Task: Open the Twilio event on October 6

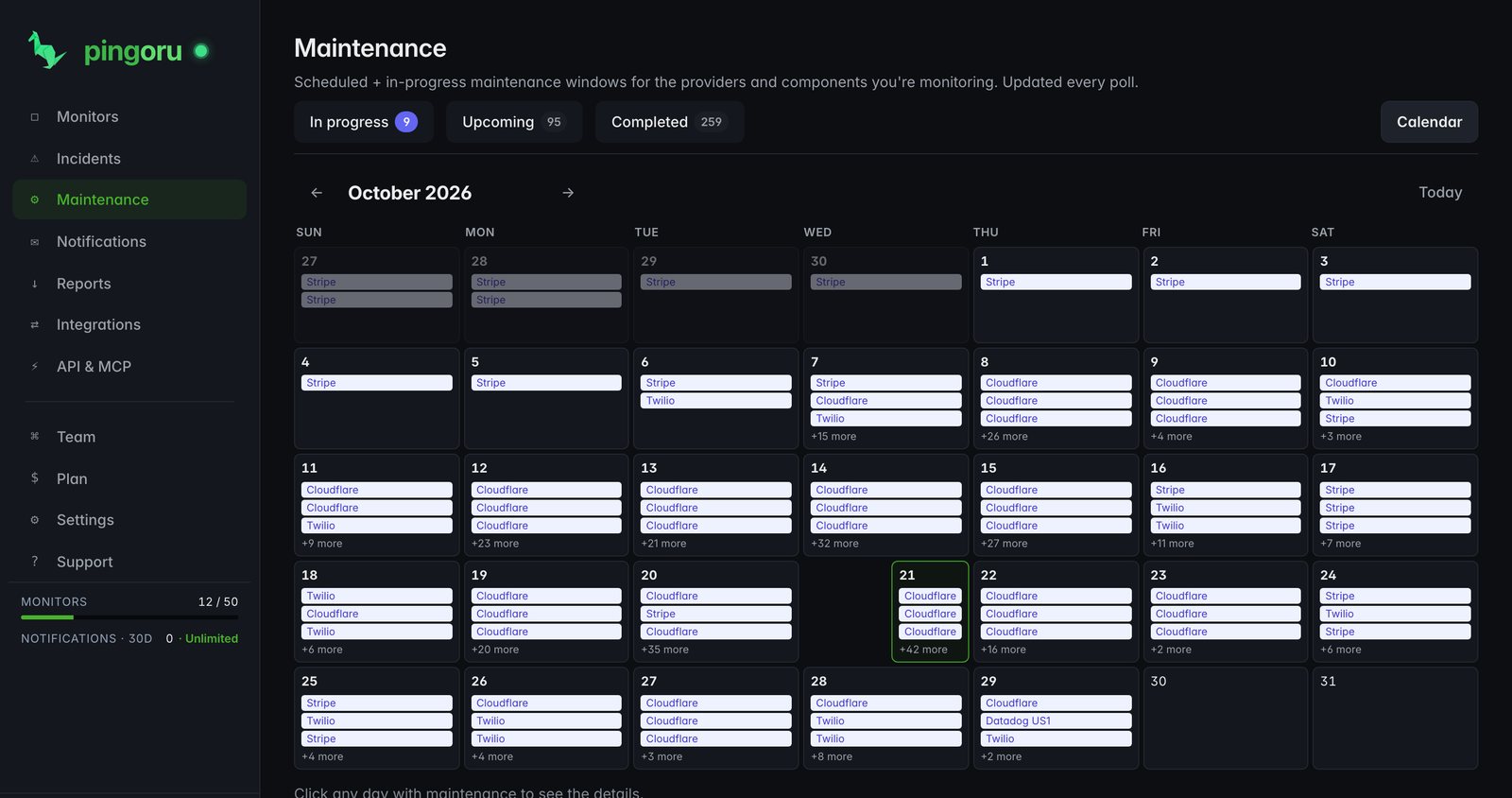Action: pyautogui.click(x=716, y=401)
